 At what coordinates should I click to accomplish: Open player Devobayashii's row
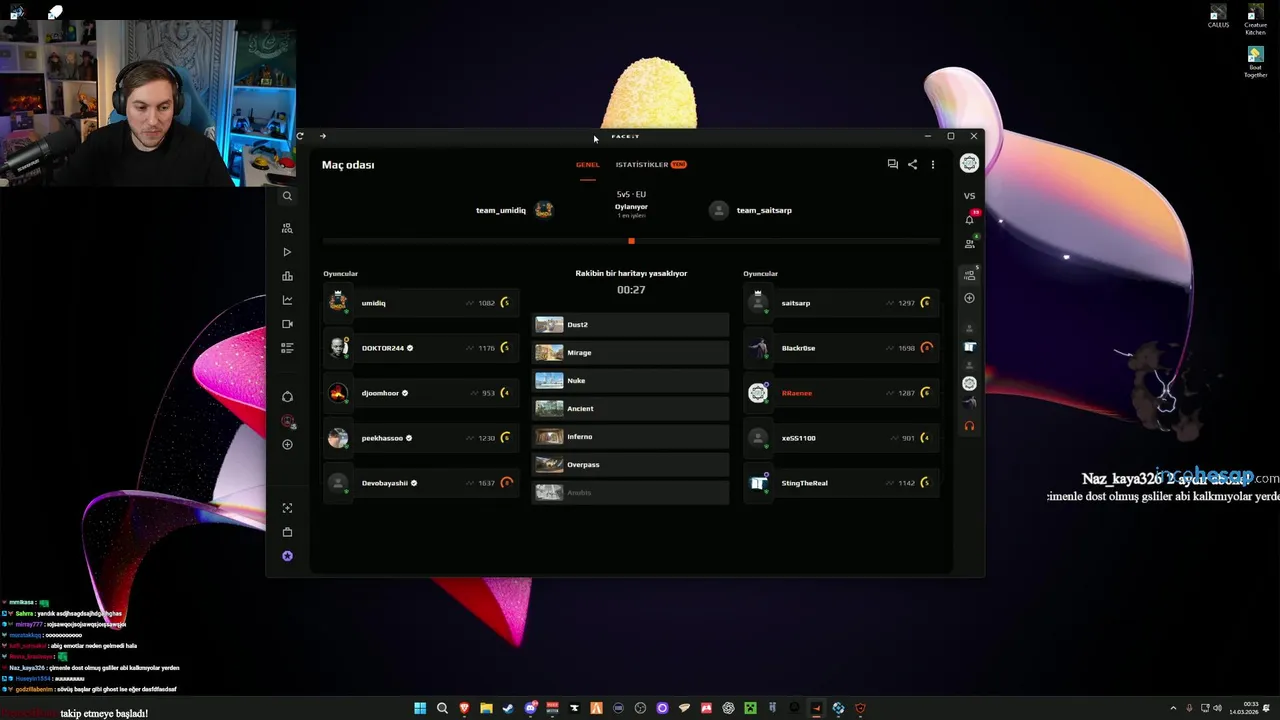click(x=421, y=483)
